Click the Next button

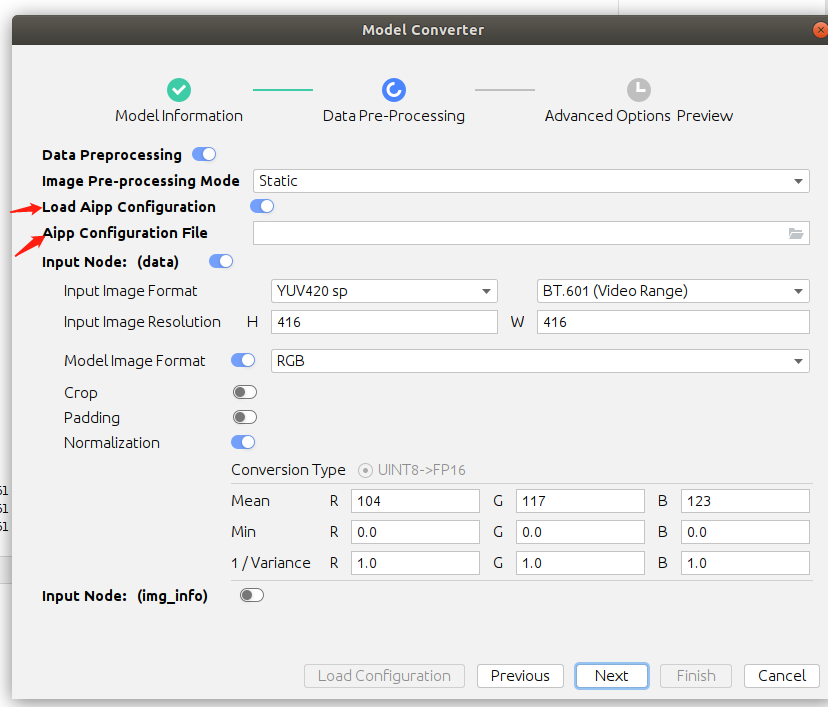click(x=611, y=676)
